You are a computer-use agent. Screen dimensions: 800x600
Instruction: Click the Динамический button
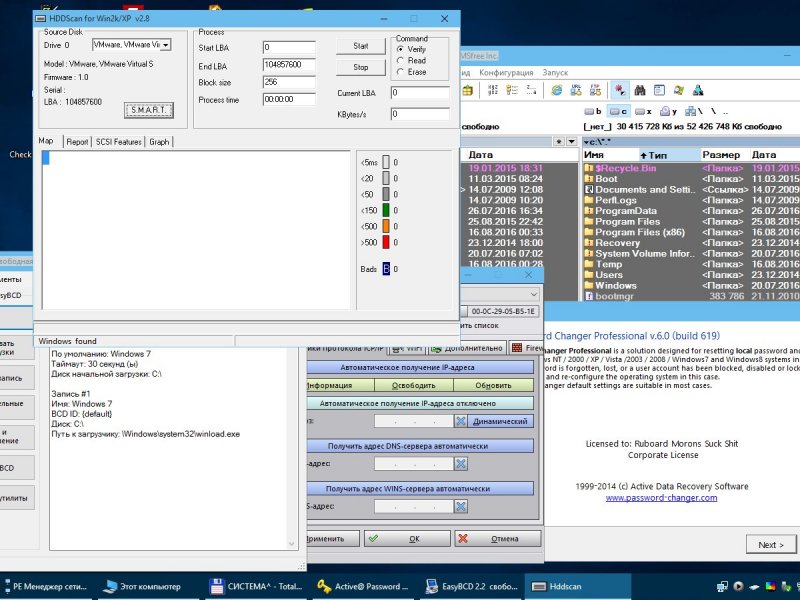[x=501, y=421]
